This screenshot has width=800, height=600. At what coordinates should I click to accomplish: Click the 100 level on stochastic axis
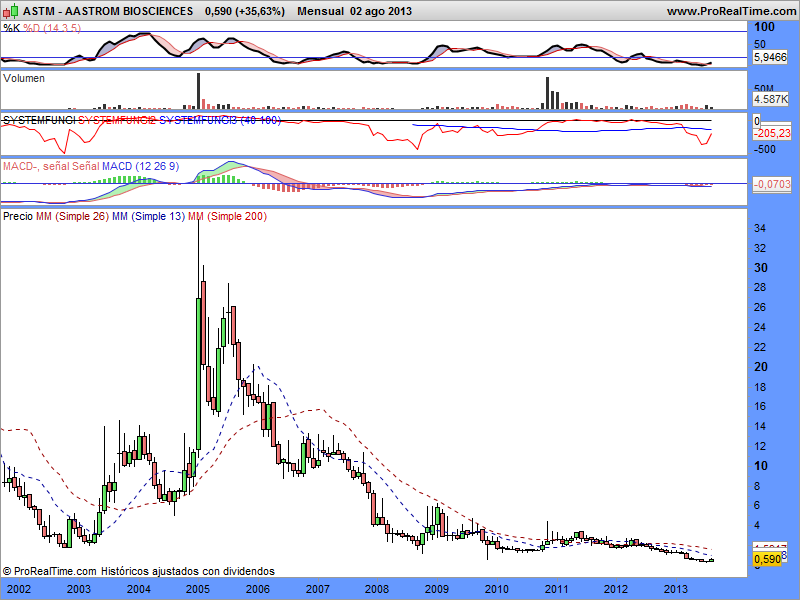(x=764, y=27)
